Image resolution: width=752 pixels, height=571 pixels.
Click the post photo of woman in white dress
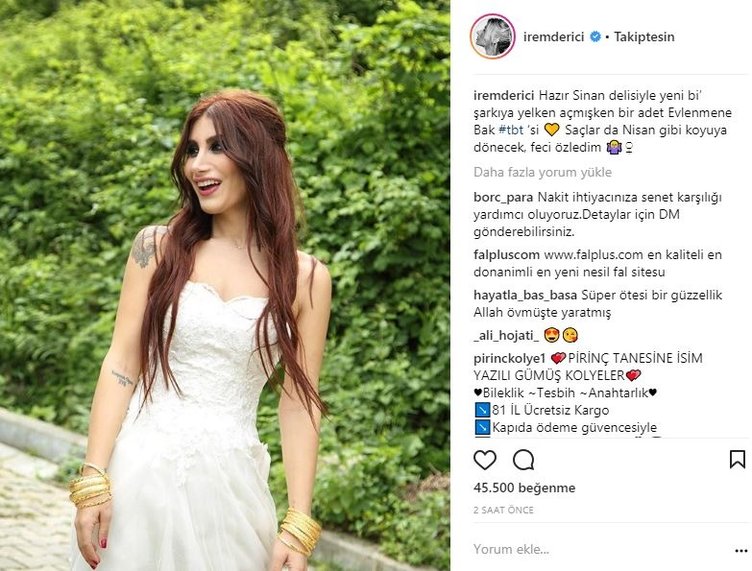[225, 286]
